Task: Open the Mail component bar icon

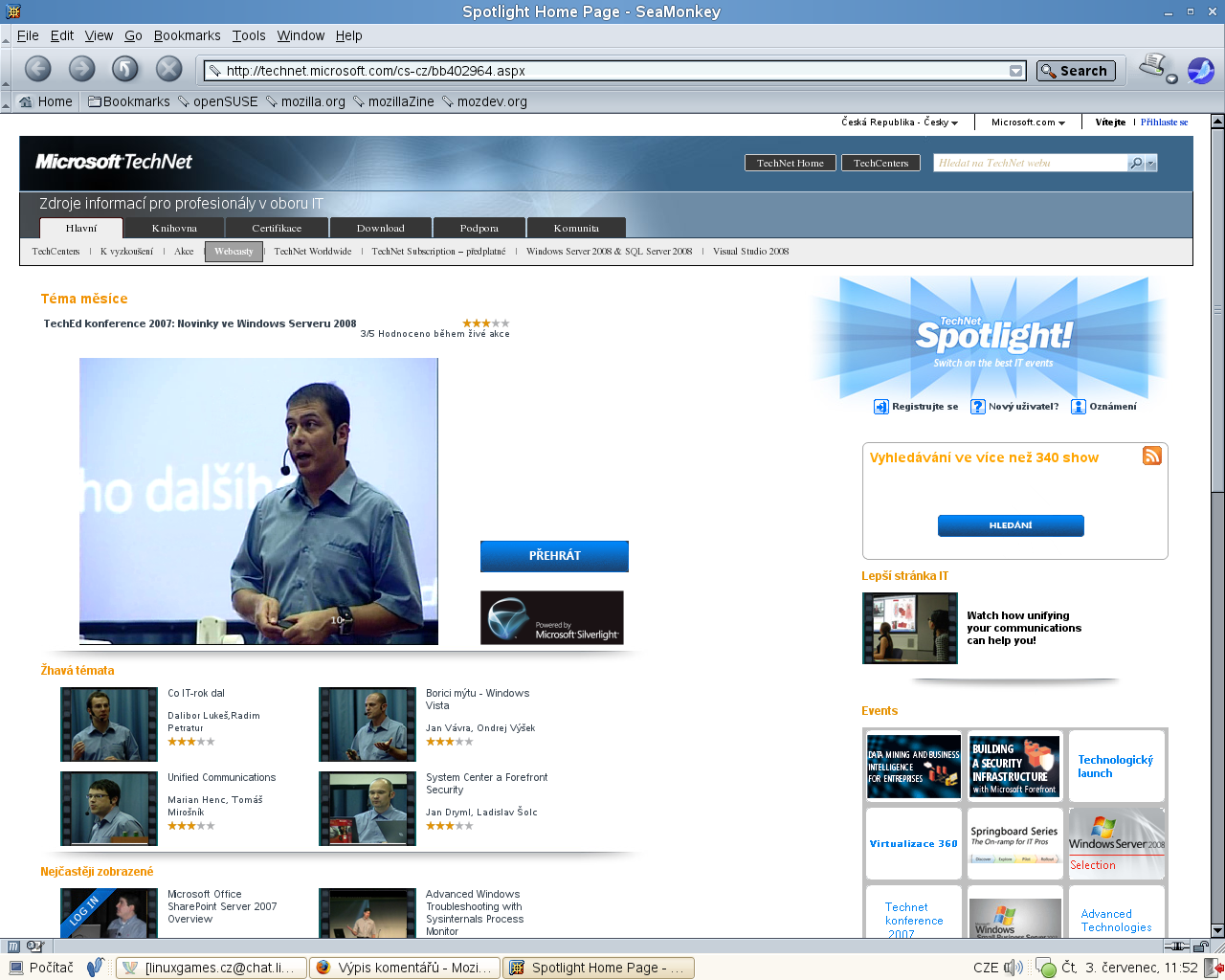Action: 35,947
